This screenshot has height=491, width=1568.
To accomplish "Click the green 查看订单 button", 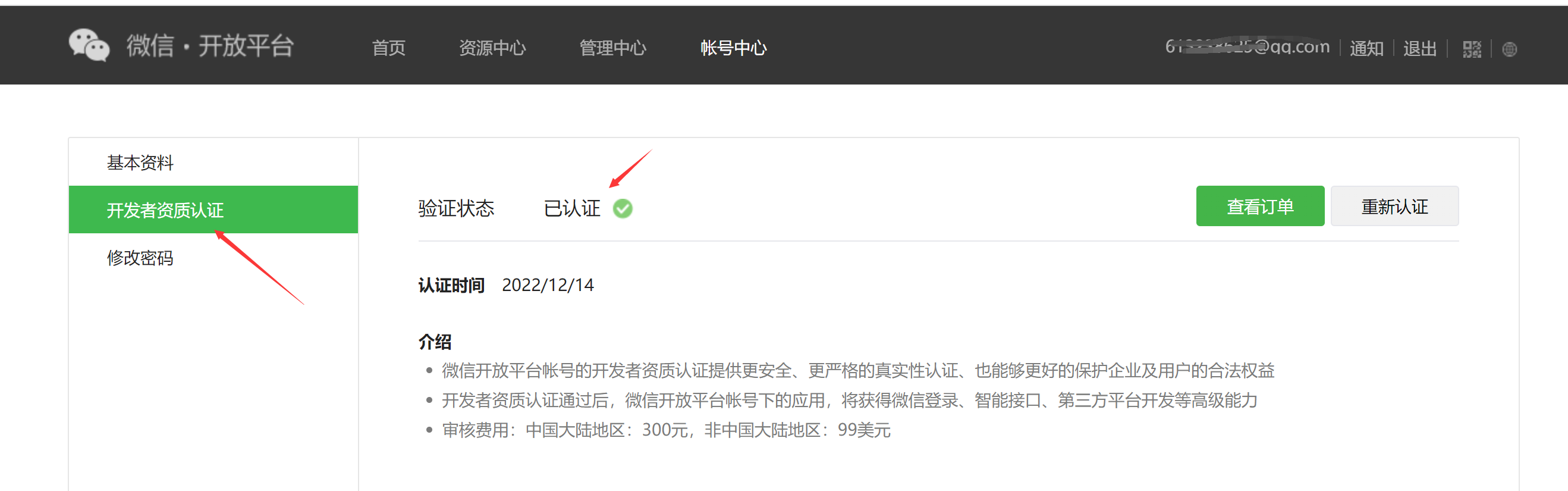I will click(1260, 206).
